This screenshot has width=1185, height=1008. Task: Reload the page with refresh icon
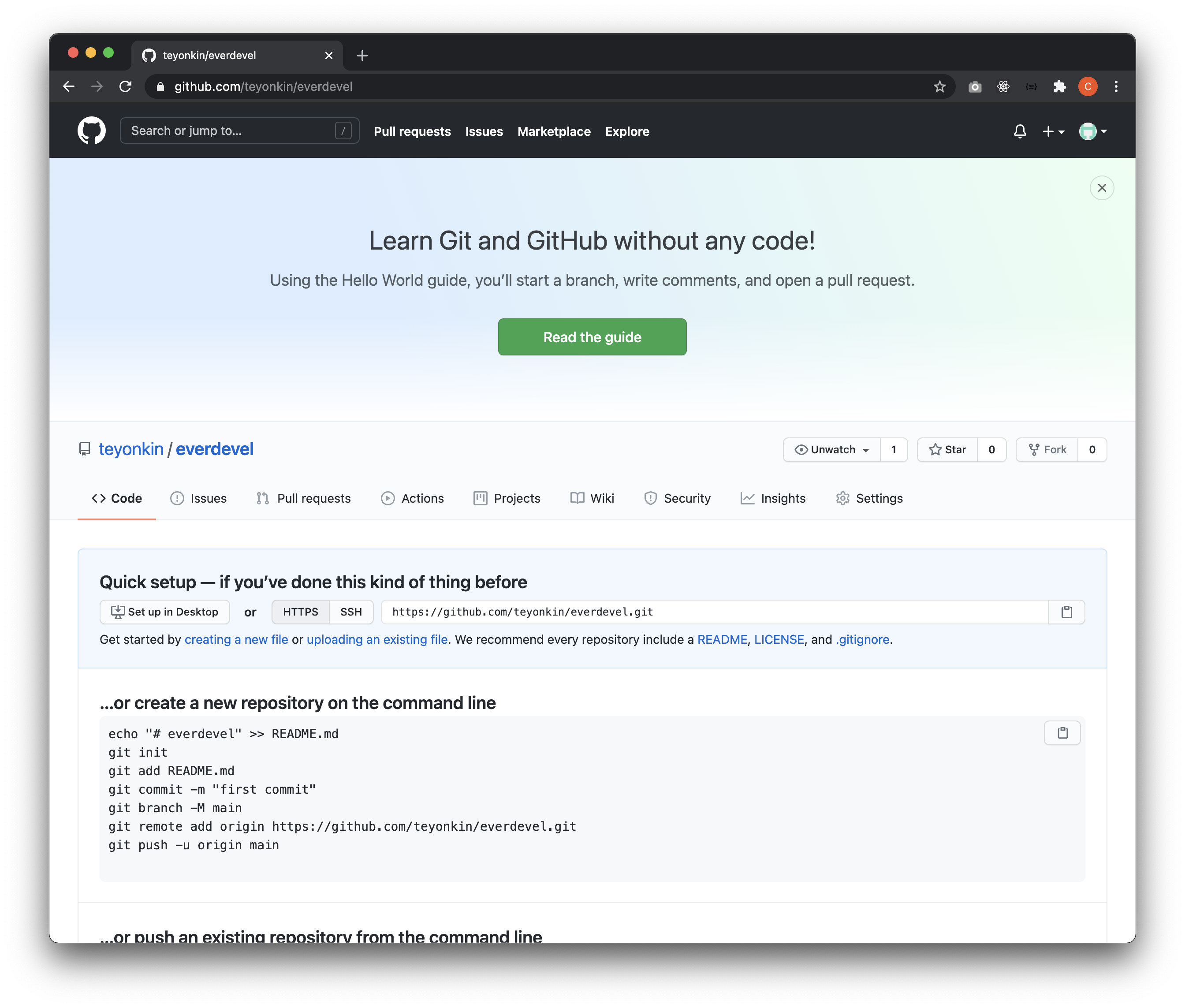pos(126,86)
